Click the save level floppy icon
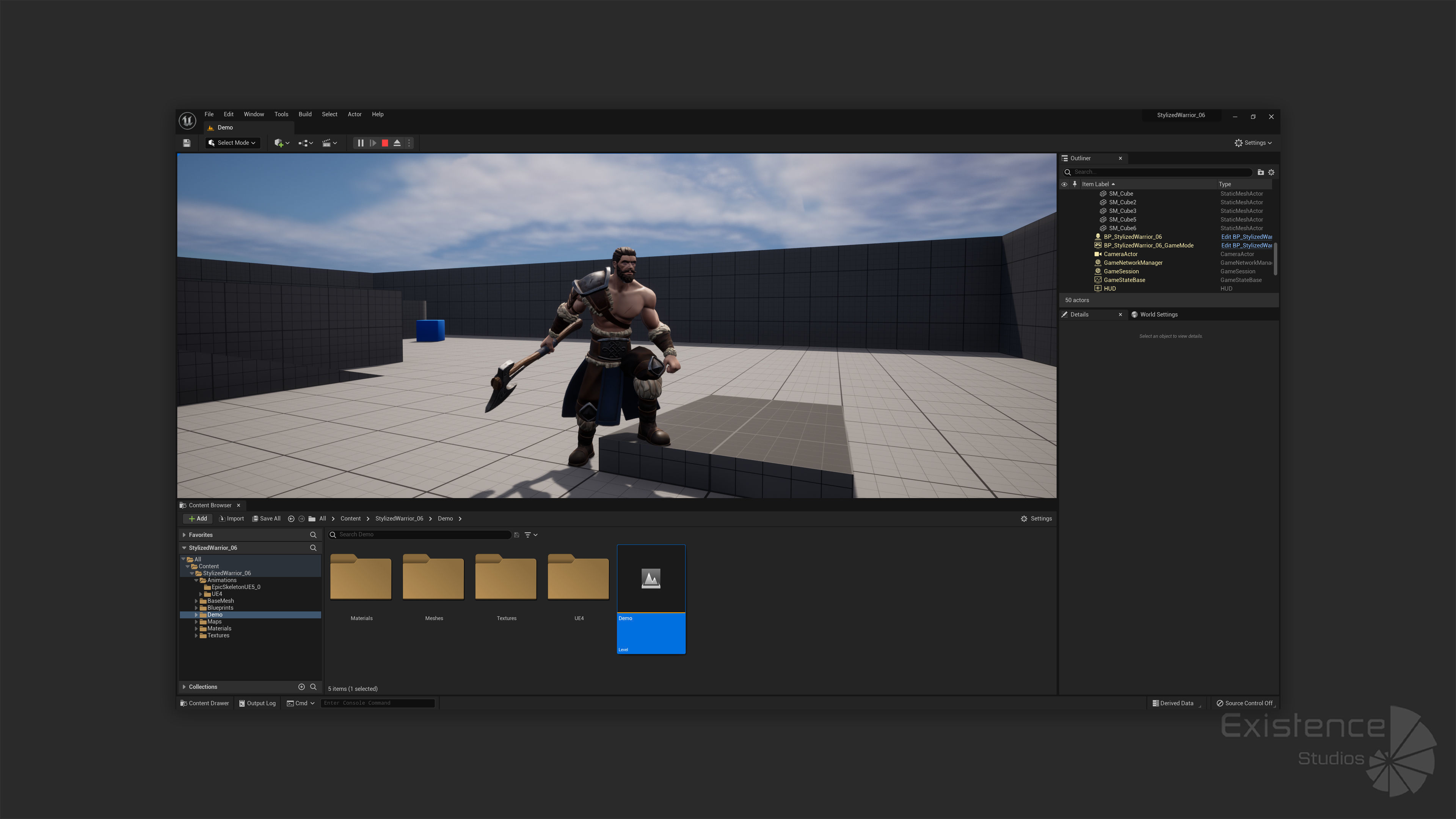 tap(187, 143)
